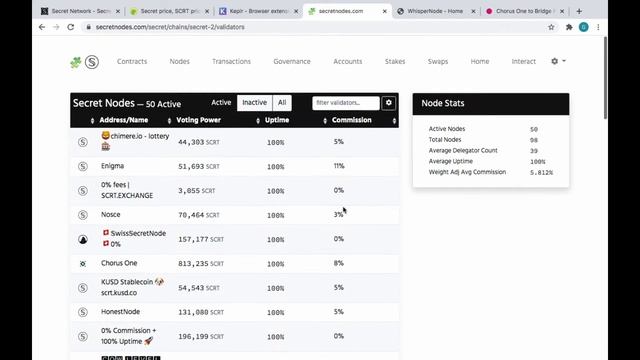Click table settings gear button

(x=389, y=103)
